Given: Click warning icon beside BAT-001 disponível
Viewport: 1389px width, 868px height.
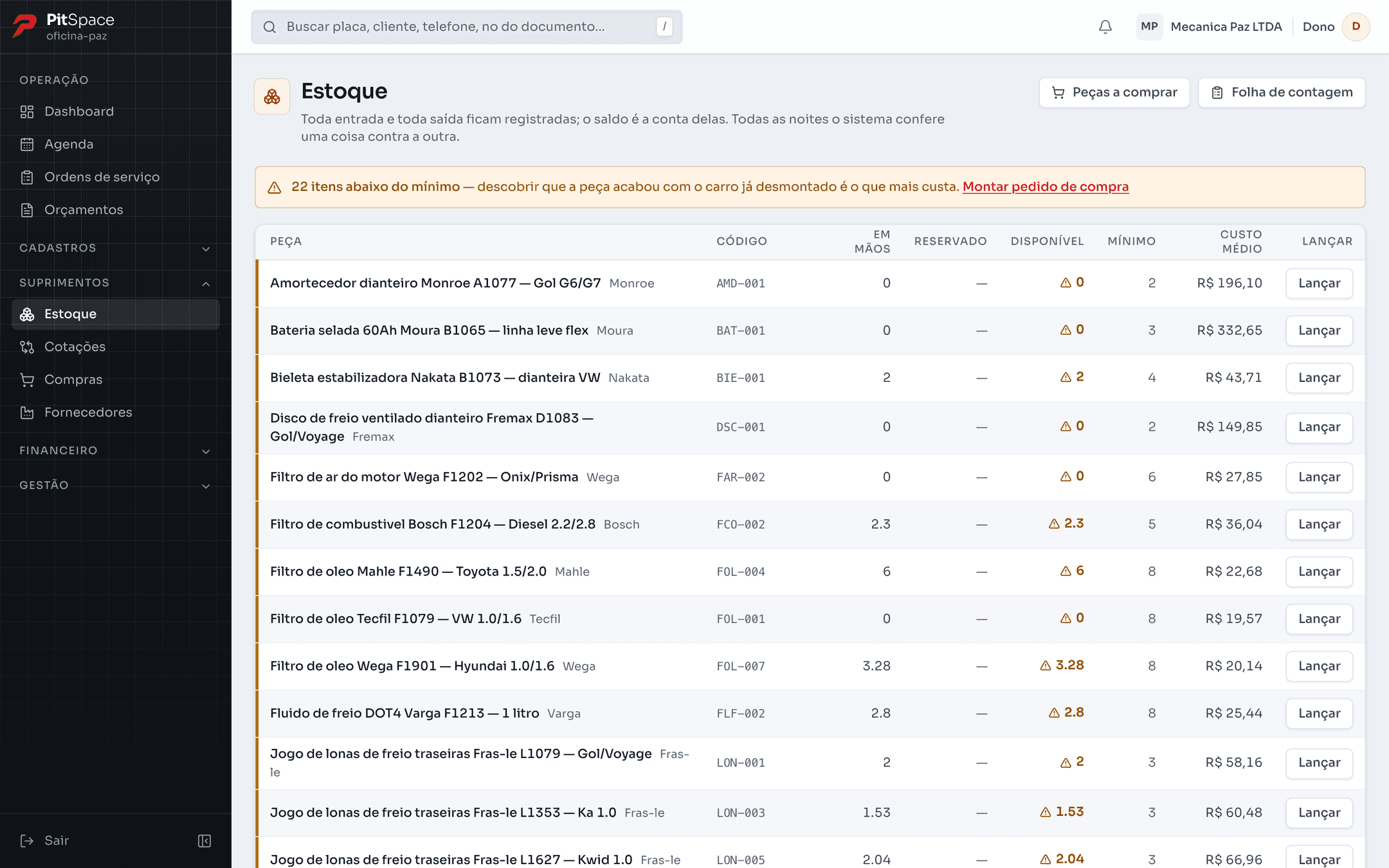Looking at the screenshot, I should 1066,330.
